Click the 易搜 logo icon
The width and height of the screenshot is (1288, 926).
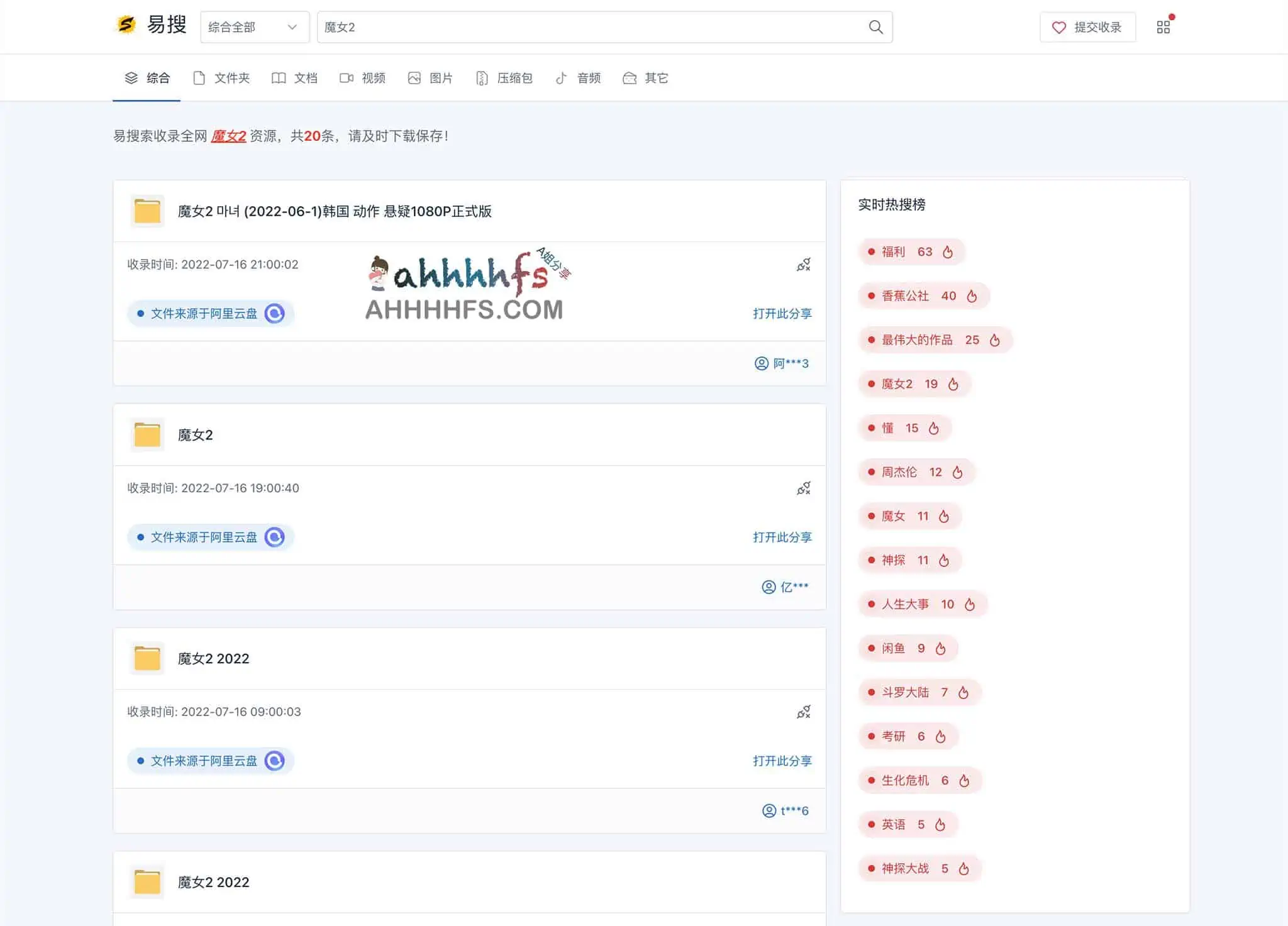[x=125, y=25]
